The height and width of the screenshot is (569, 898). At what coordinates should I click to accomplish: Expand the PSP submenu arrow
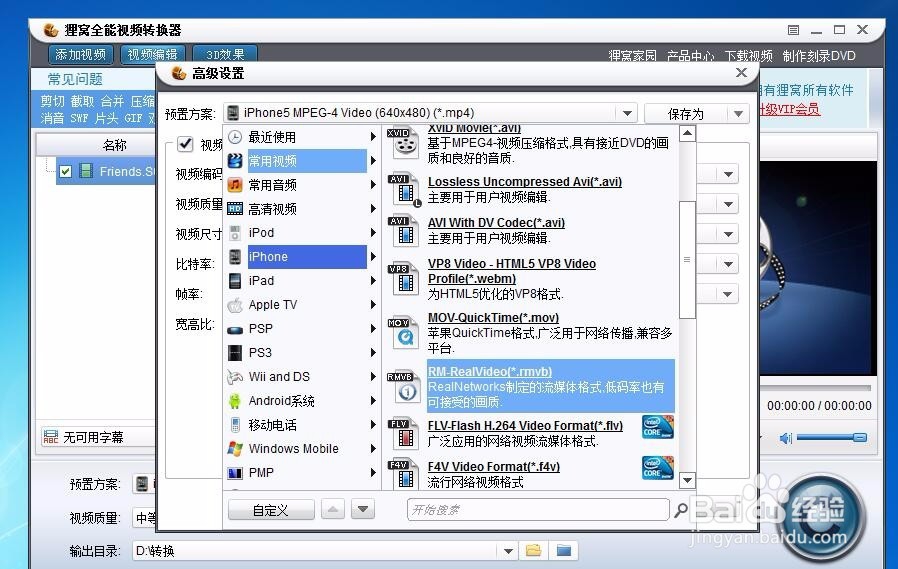373,329
